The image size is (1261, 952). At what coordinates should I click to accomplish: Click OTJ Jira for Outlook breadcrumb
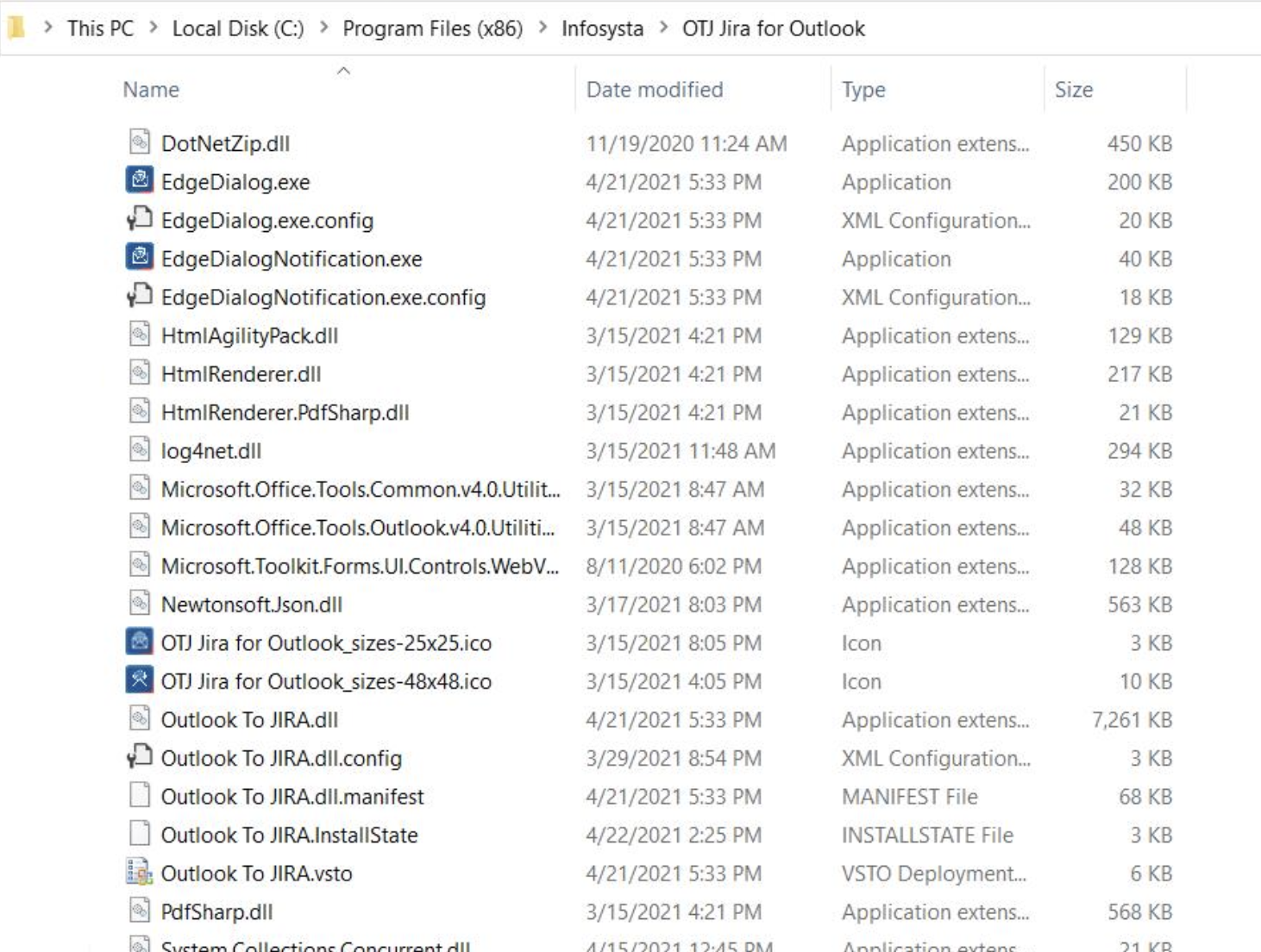(774, 28)
